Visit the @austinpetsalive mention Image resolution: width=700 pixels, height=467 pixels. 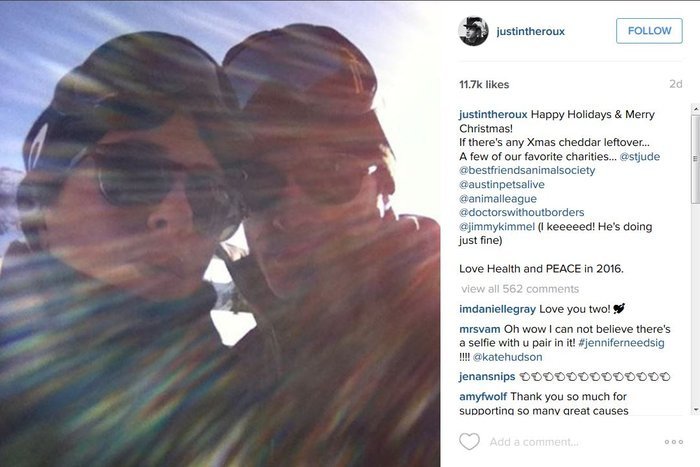point(502,184)
